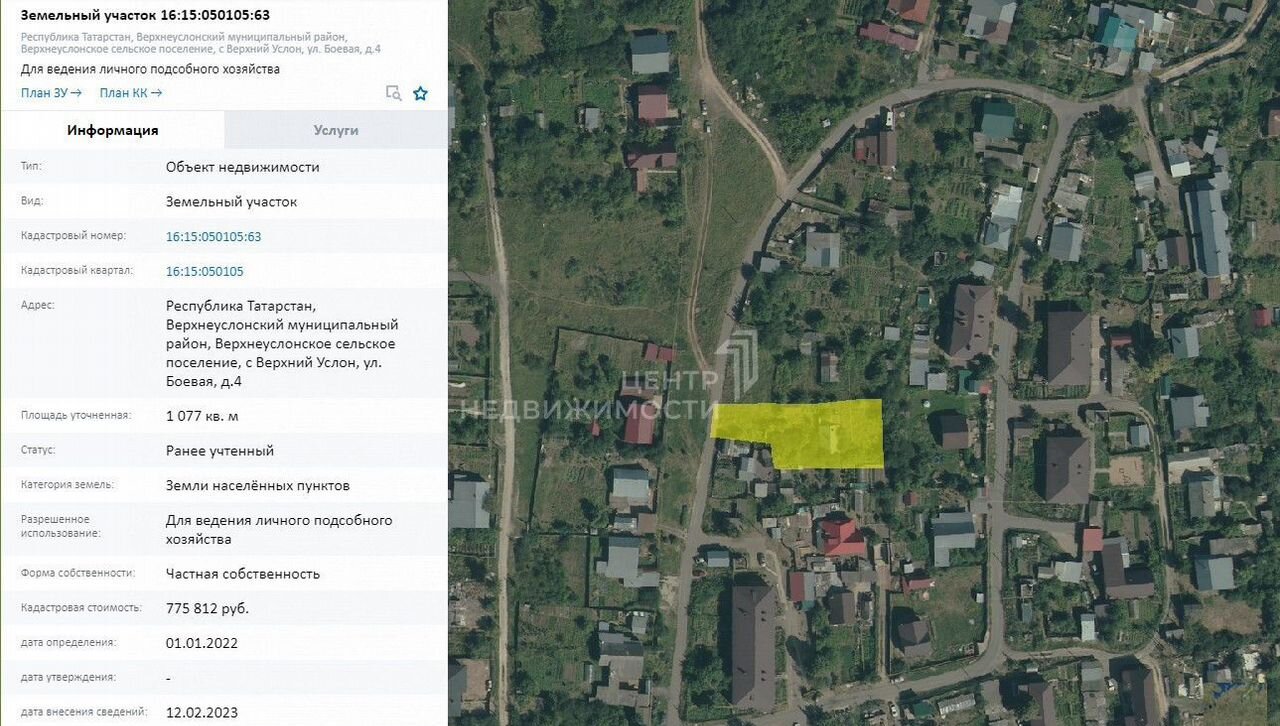Click the type value Объект недвижимости
Viewport: 1280px width, 726px height.
[242, 167]
